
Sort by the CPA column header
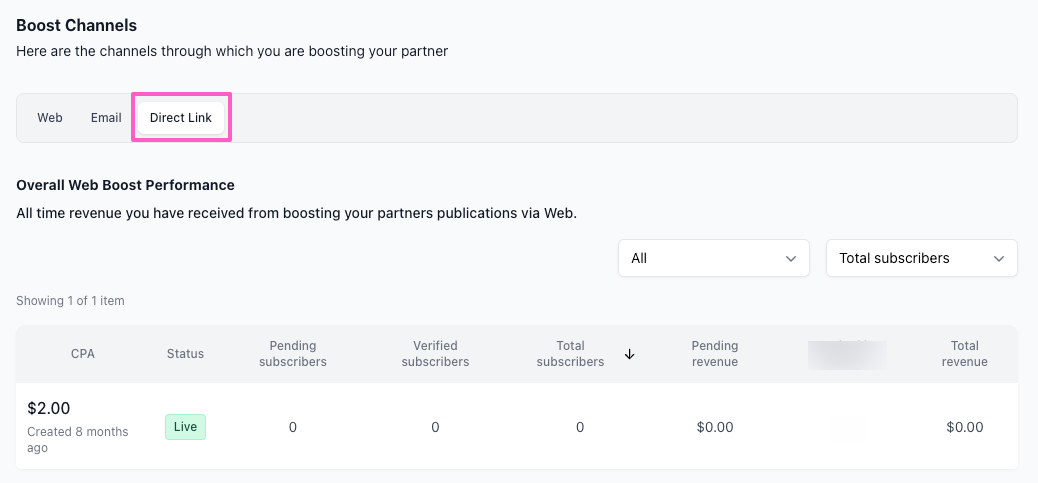[x=83, y=354]
